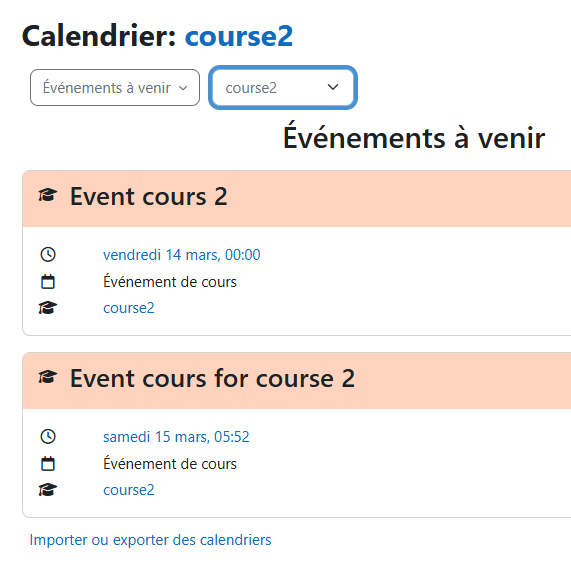
Task: Open samedi 15 mars, 05:52 date link
Action: [176, 437]
